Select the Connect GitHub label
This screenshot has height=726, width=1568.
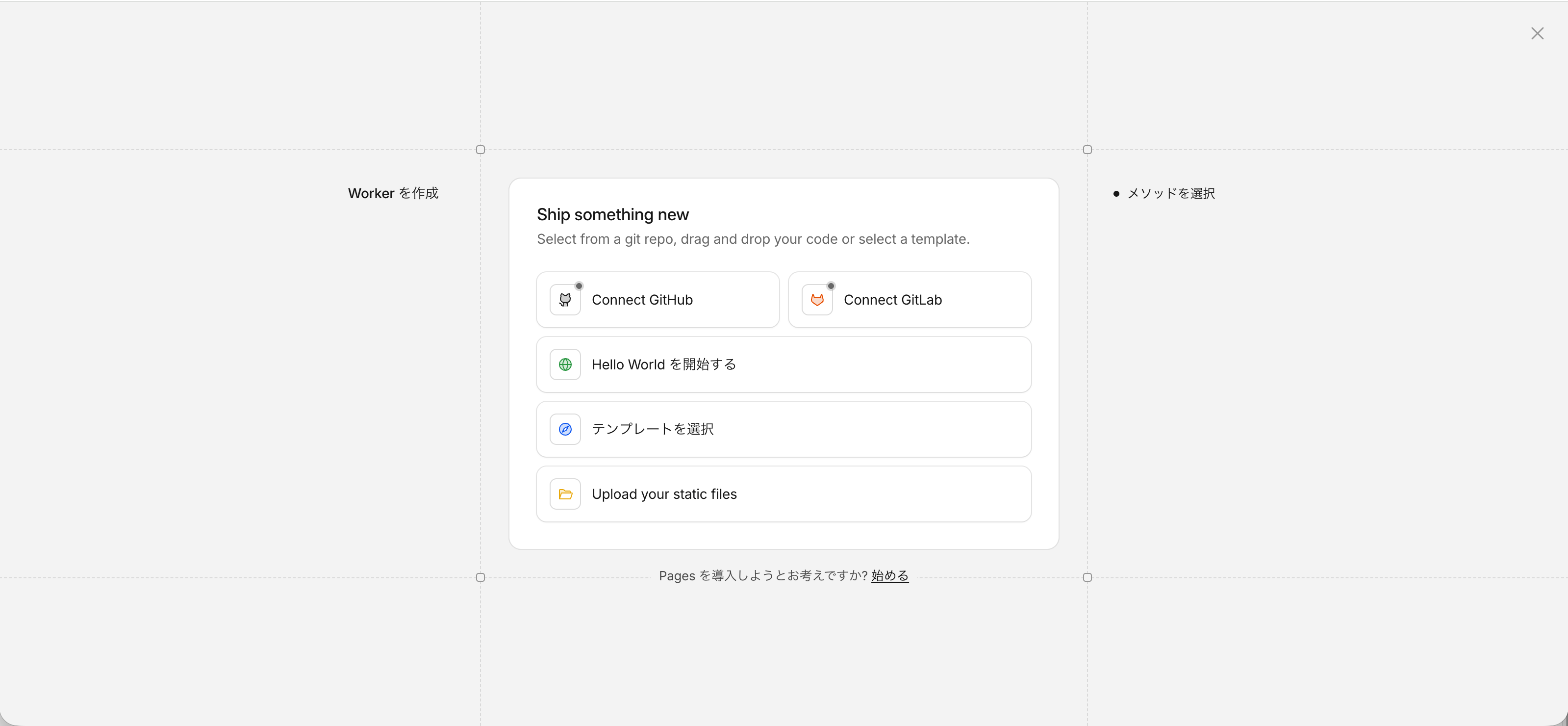tap(641, 300)
